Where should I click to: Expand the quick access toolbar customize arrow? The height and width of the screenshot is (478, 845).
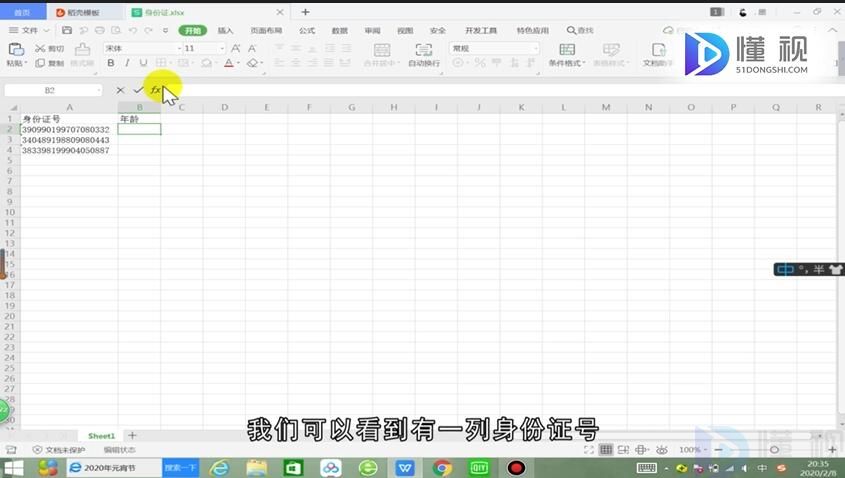pos(165,30)
